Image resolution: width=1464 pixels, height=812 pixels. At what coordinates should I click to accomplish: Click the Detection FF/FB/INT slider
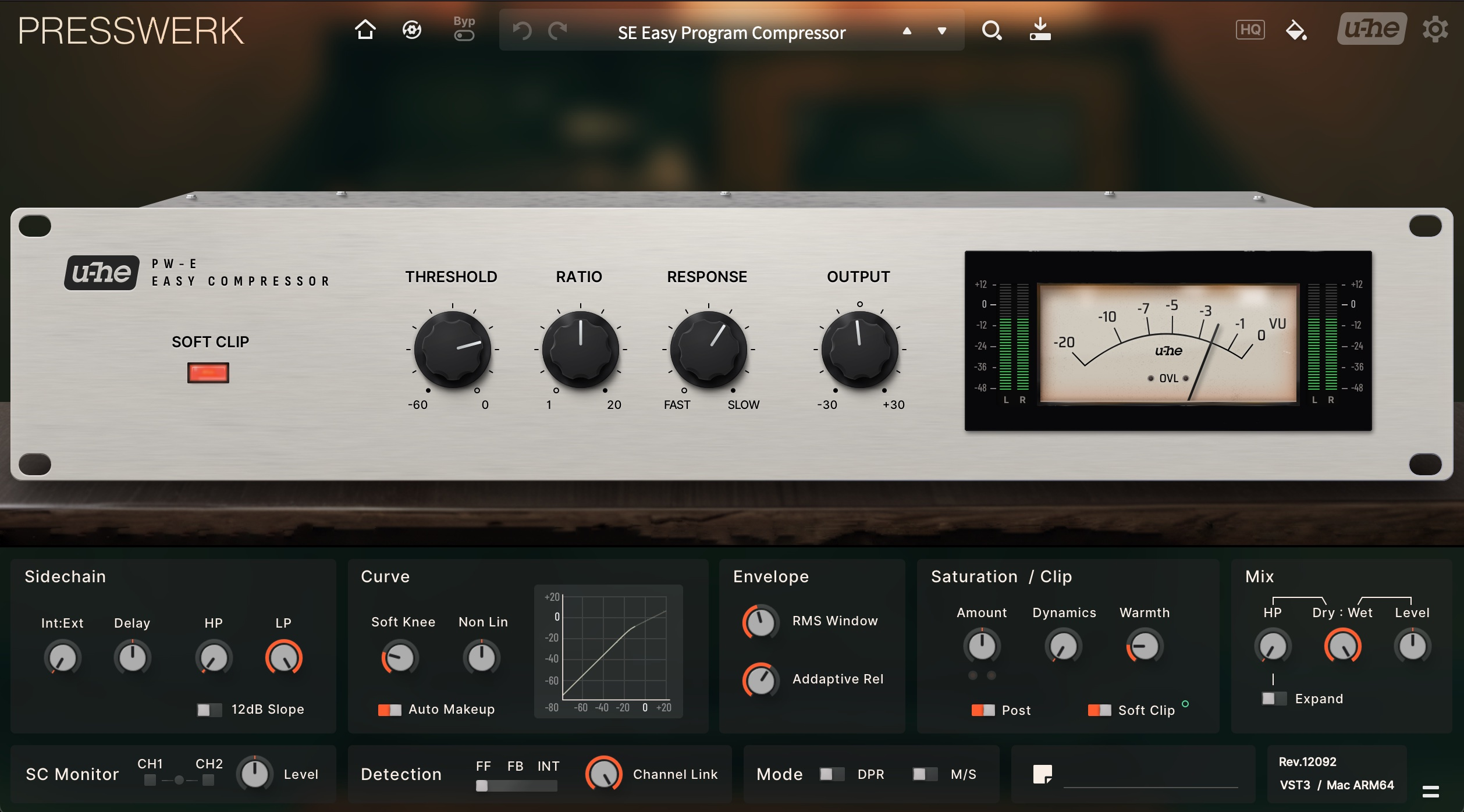pyautogui.click(x=516, y=786)
